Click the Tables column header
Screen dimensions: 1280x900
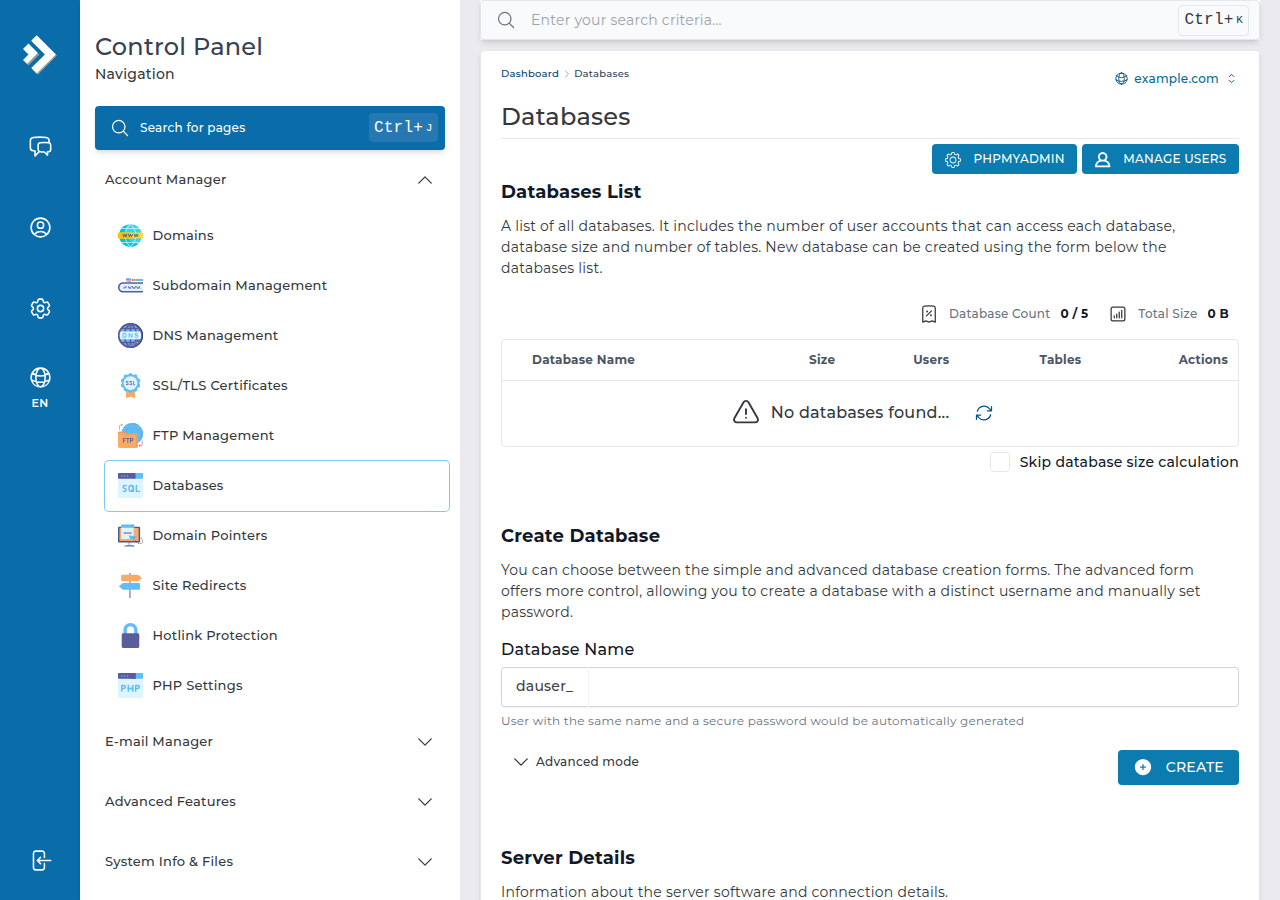tap(1060, 360)
